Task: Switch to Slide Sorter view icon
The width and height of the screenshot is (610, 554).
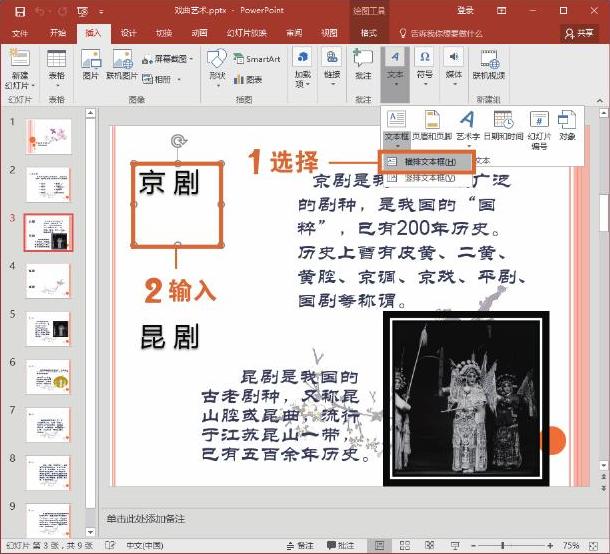Action: 405,545
